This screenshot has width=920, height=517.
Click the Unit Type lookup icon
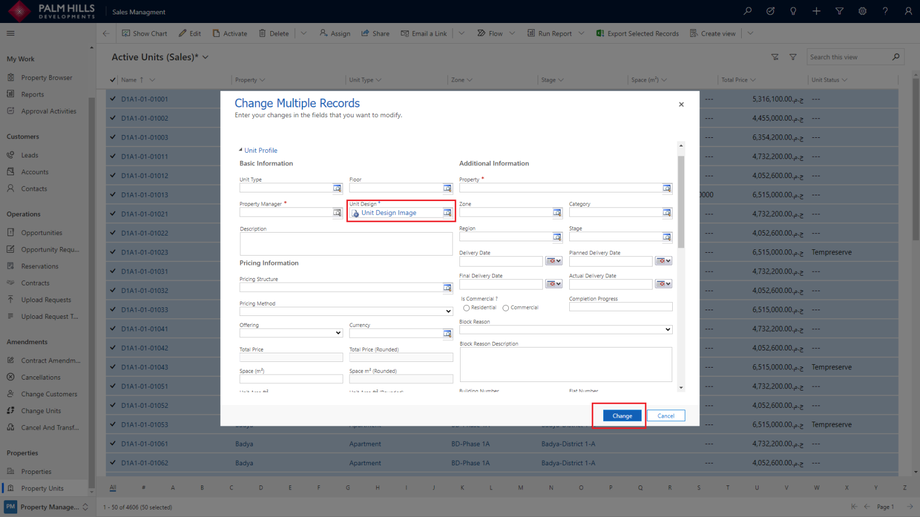(x=337, y=188)
